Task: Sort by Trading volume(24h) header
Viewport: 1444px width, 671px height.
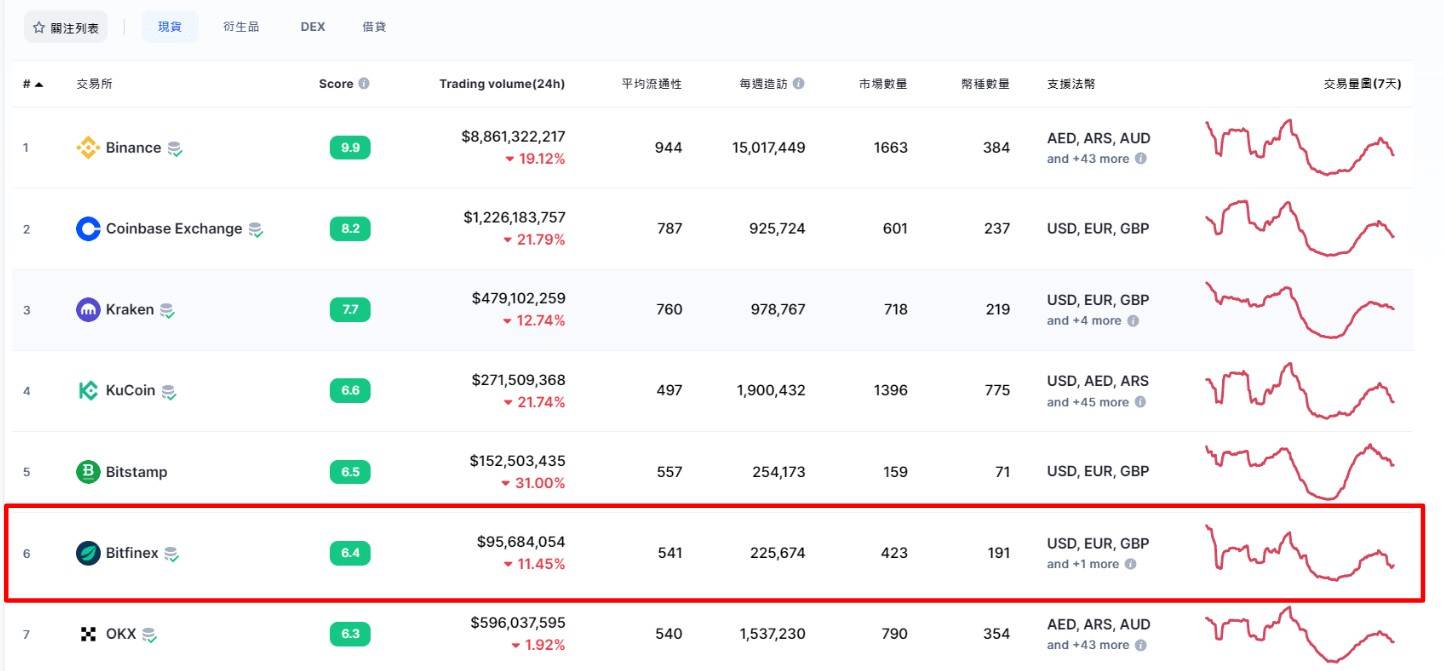Action: click(502, 84)
